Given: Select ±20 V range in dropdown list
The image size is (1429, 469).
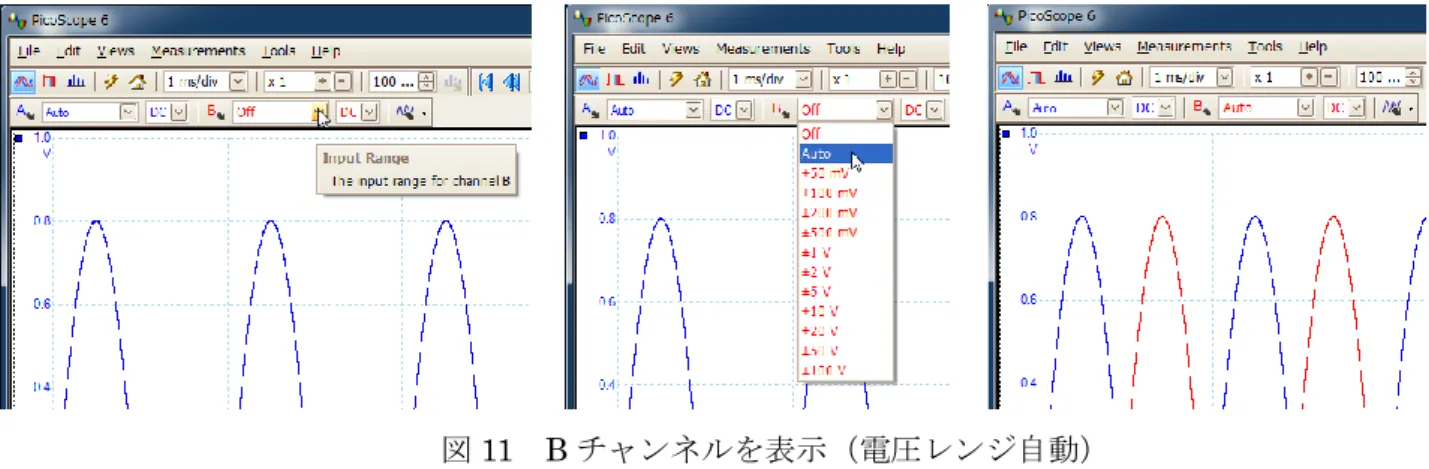Looking at the screenshot, I should click(x=845, y=331).
